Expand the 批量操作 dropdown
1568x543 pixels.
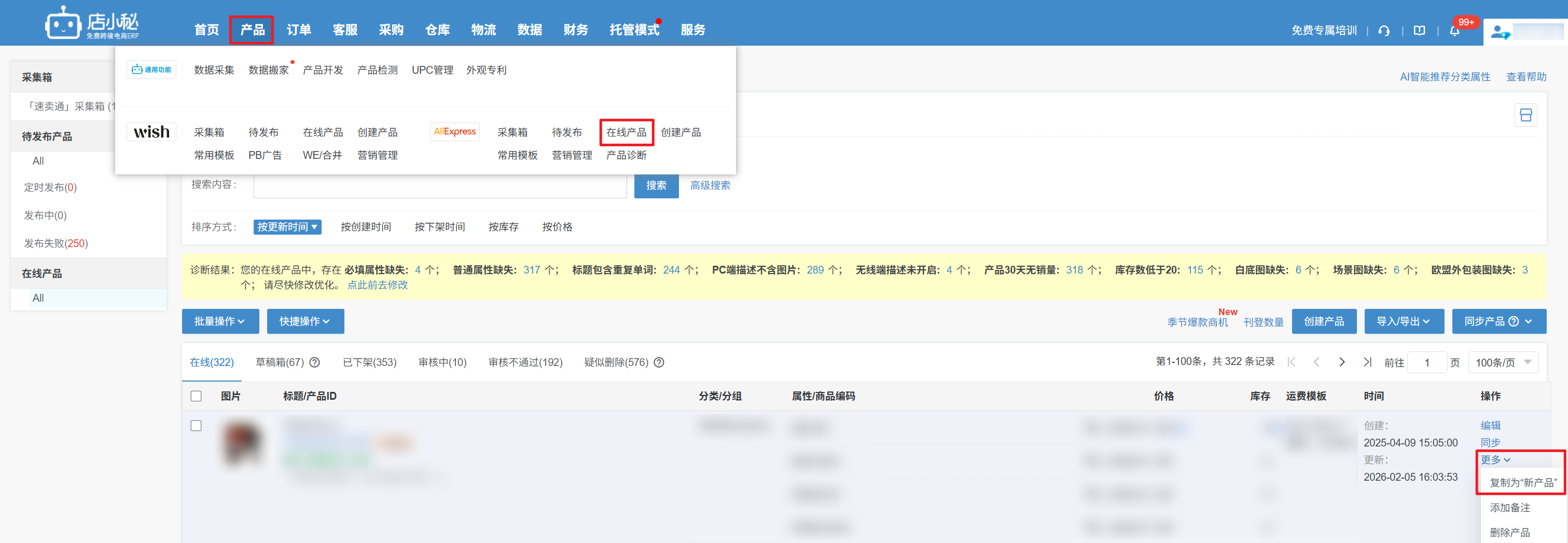[x=220, y=321]
